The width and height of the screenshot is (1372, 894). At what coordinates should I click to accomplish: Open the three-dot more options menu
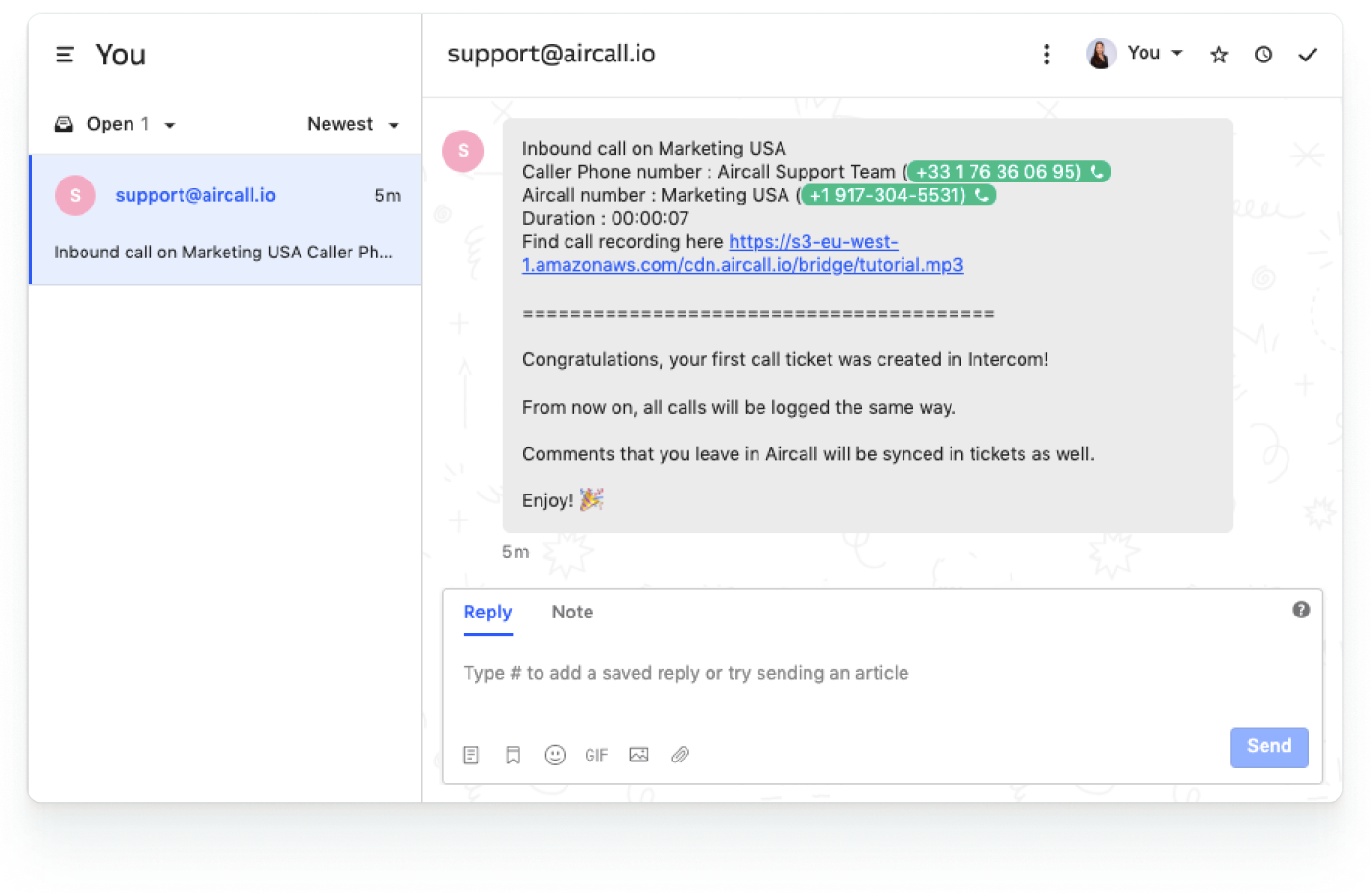click(1047, 55)
